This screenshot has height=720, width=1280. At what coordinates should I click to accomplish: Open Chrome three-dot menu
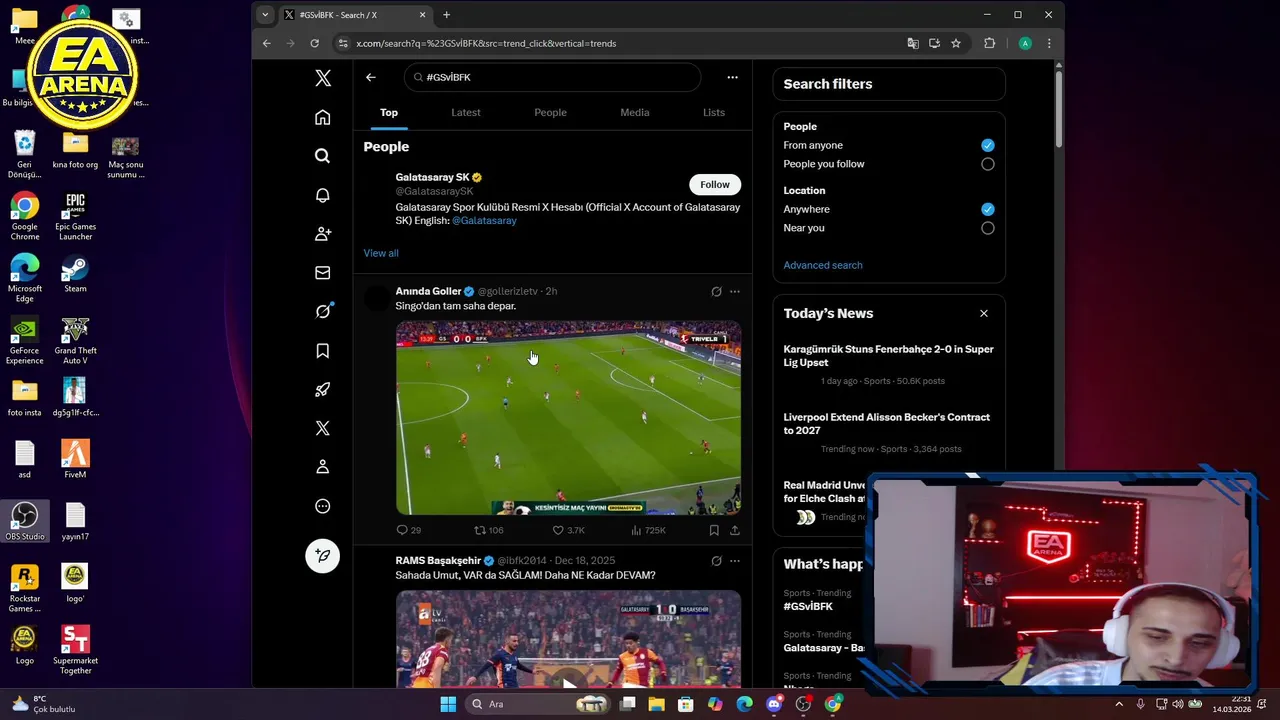tap(1048, 43)
